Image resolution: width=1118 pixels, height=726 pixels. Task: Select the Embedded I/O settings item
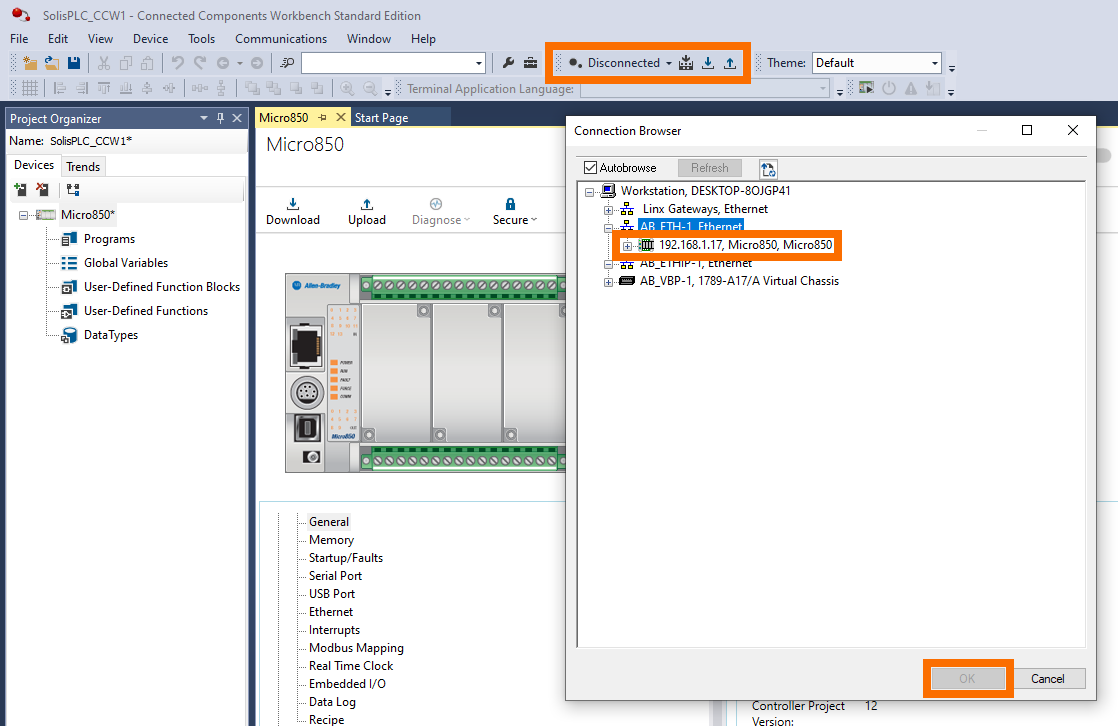click(x=347, y=684)
